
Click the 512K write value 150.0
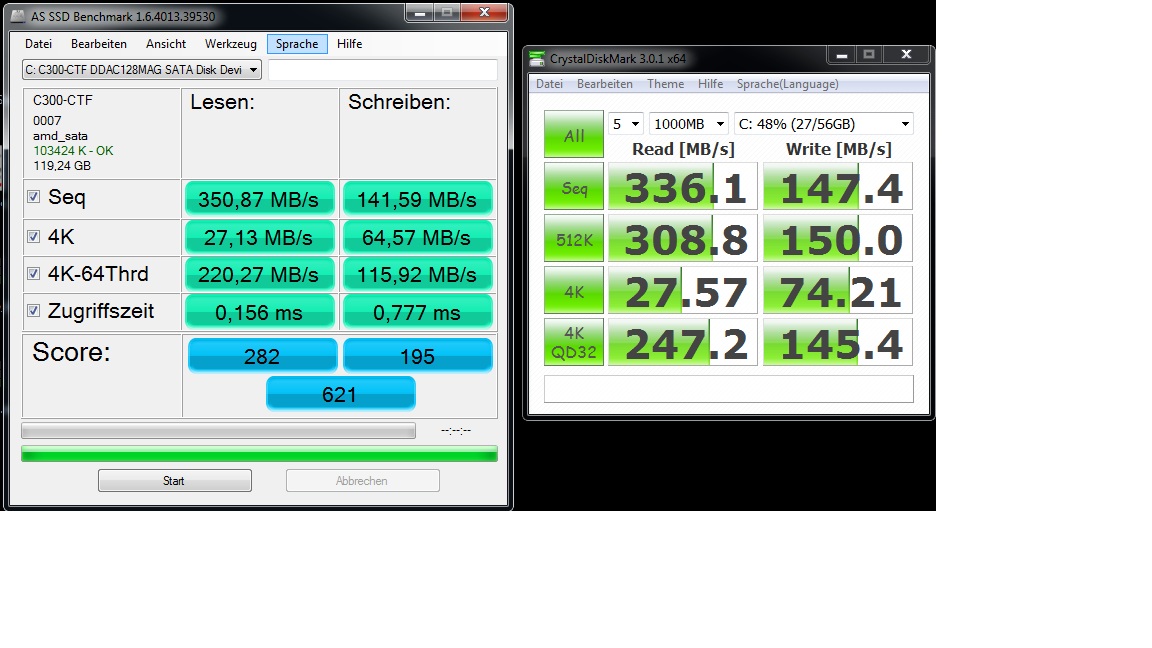point(838,238)
